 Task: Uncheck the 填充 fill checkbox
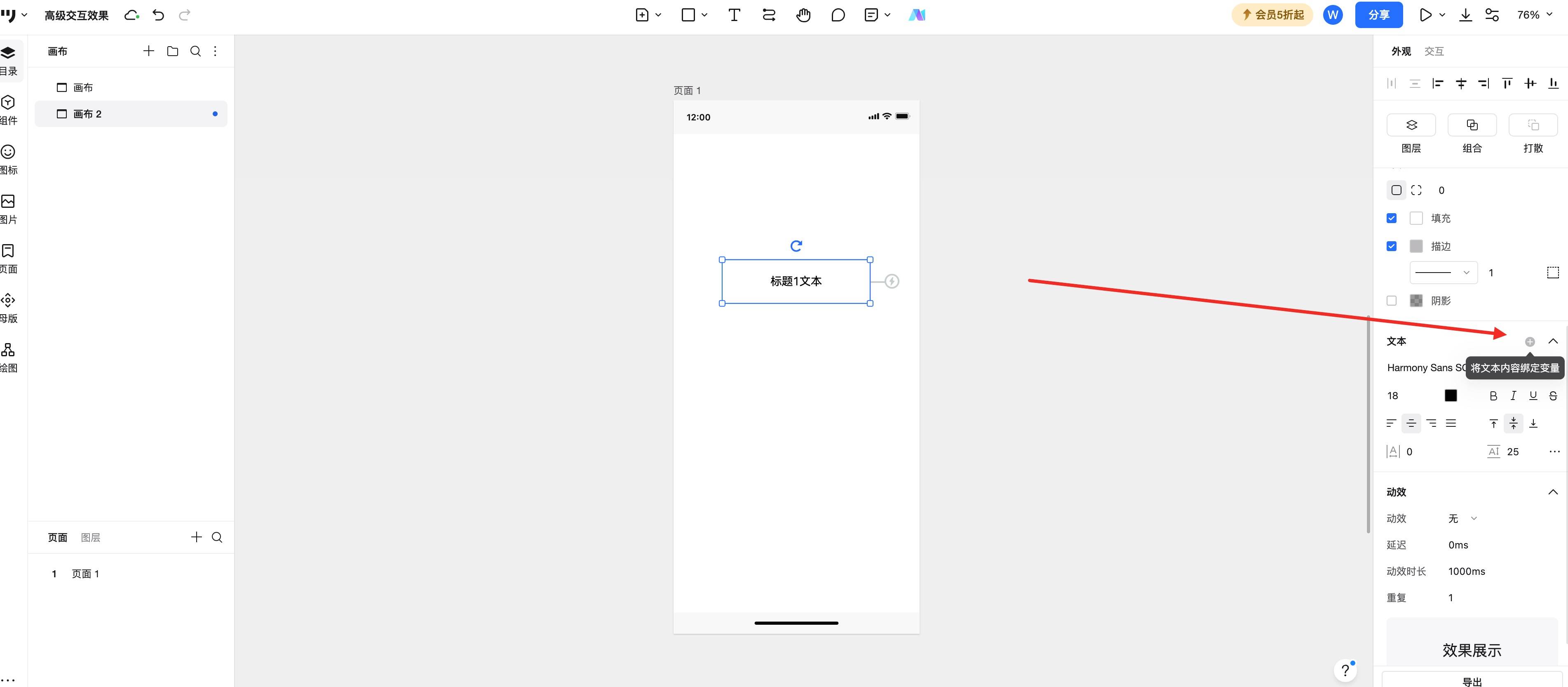[x=1392, y=218]
